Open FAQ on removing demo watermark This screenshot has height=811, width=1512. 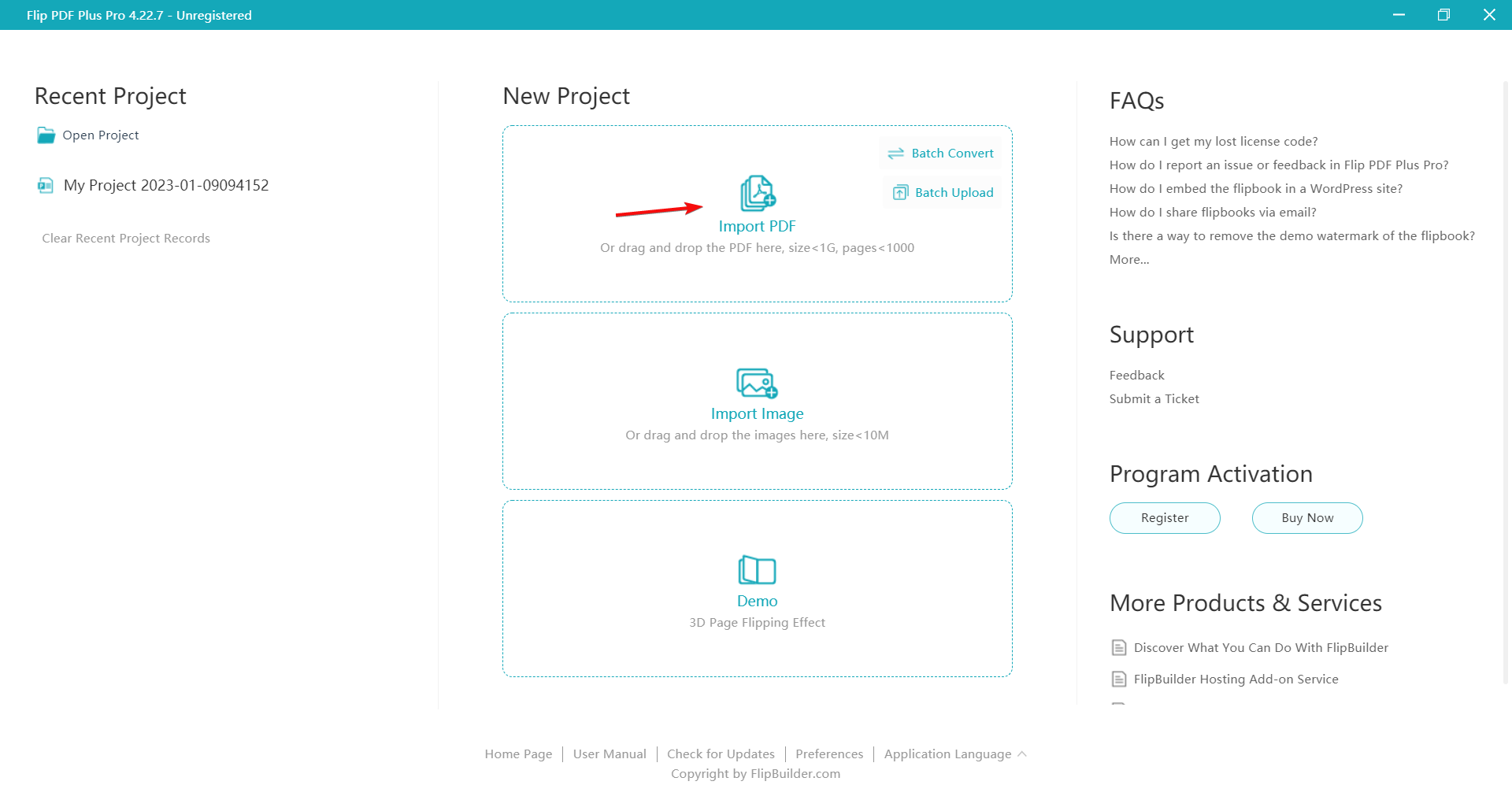tap(1292, 236)
